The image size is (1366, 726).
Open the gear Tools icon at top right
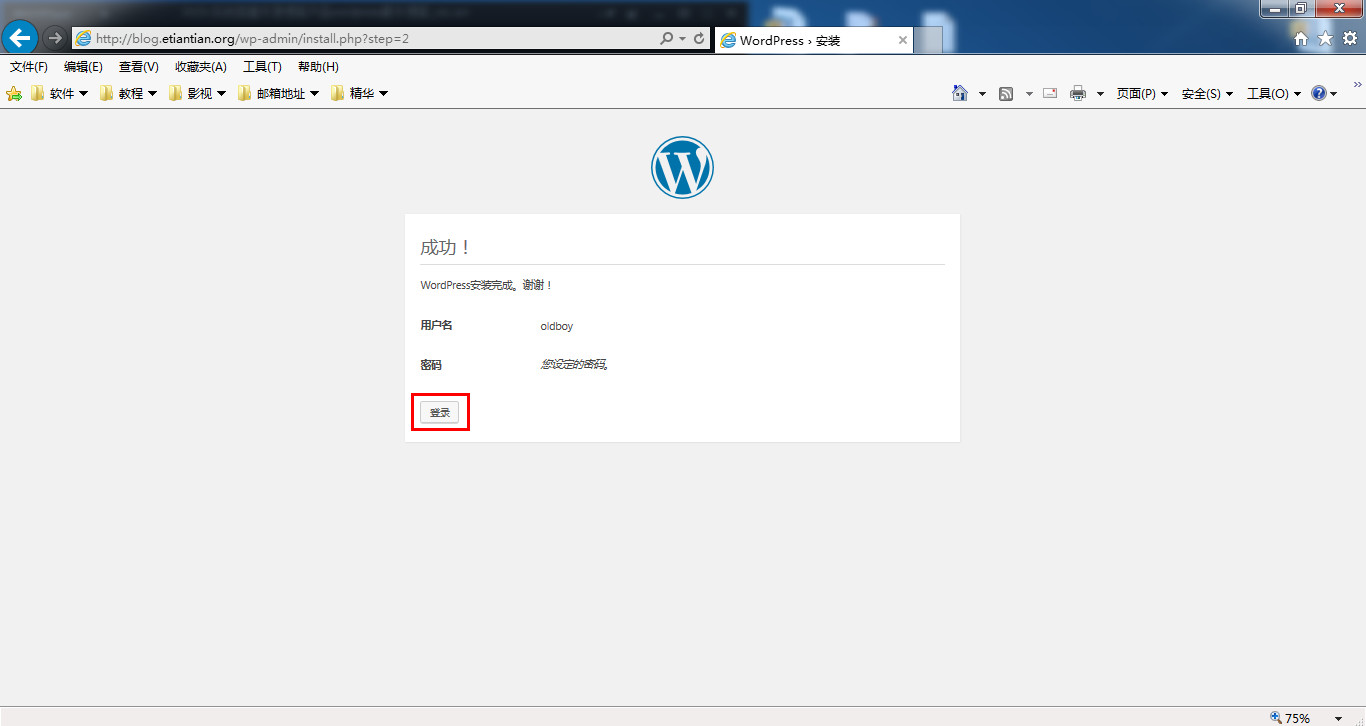tap(1350, 38)
